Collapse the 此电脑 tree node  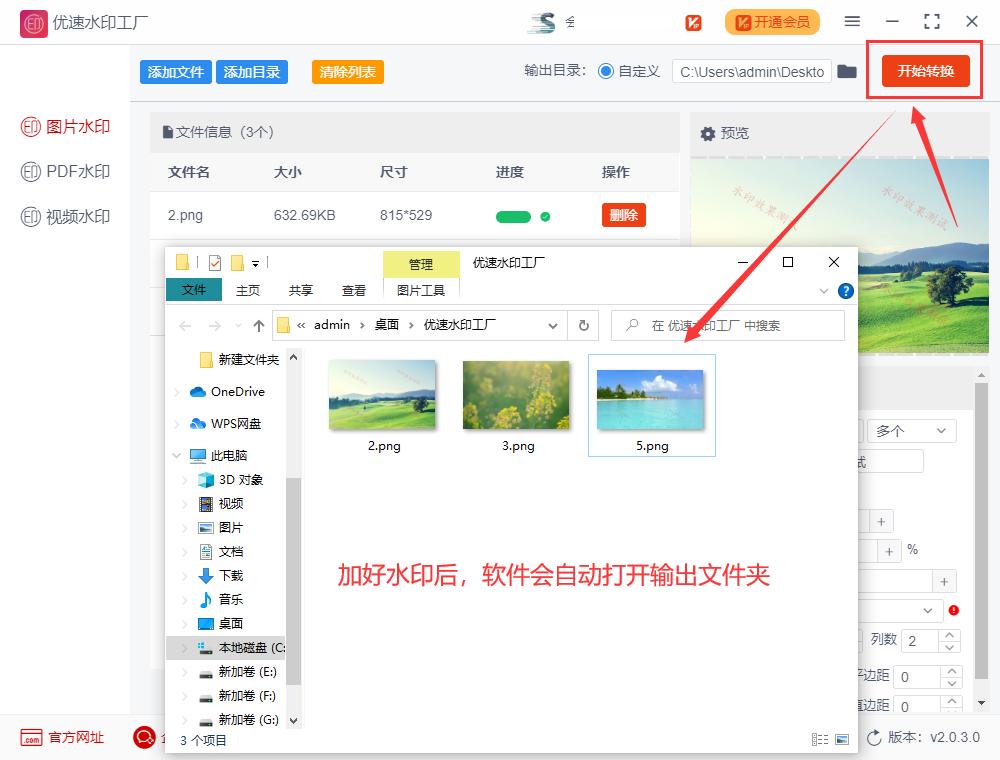point(174,455)
